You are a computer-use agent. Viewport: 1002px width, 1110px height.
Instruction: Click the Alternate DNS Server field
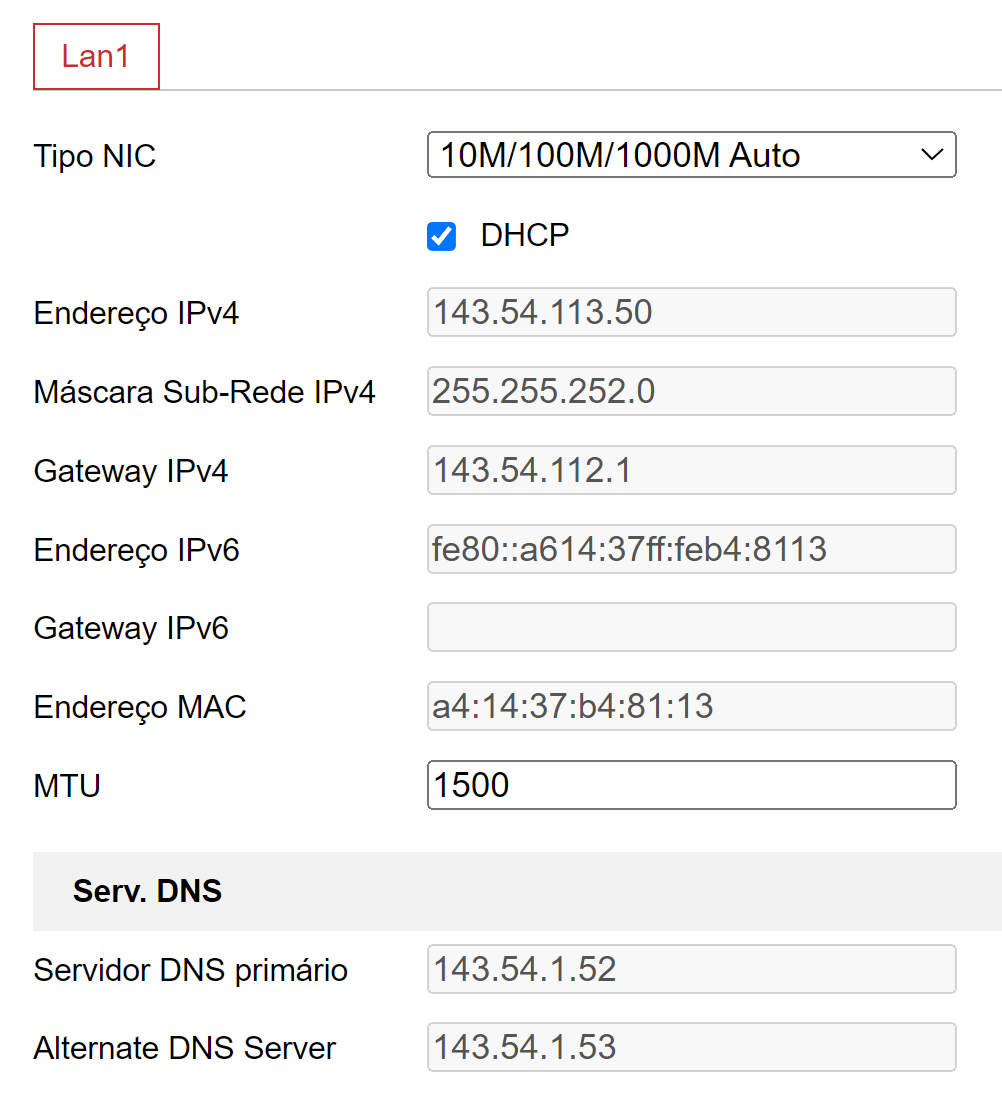(x=691, y=1047)
